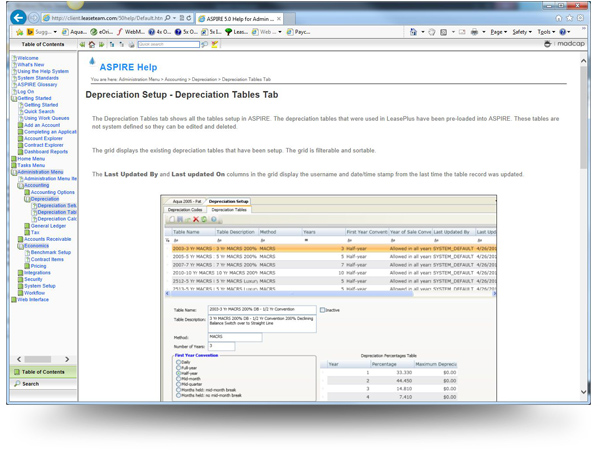Viewport: 600px width, 450px height.
Task: Click the save disk icon in embedded toolbar
Action: 180,219
